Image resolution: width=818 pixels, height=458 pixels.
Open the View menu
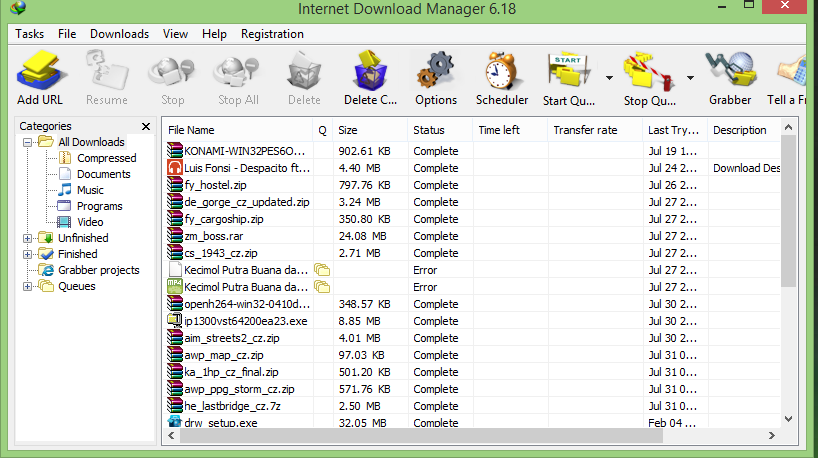tap(175, 34)
